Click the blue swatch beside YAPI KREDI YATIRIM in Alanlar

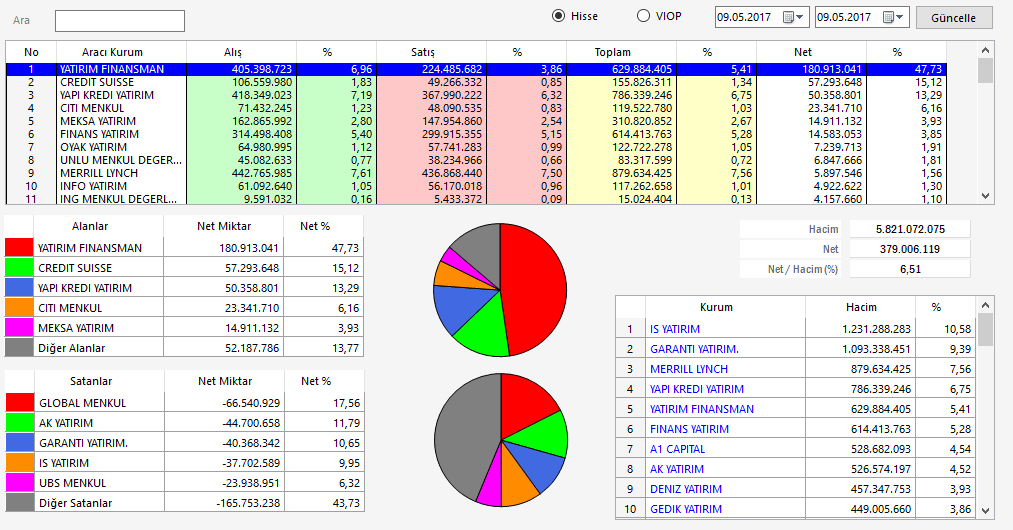coord(19,288)
